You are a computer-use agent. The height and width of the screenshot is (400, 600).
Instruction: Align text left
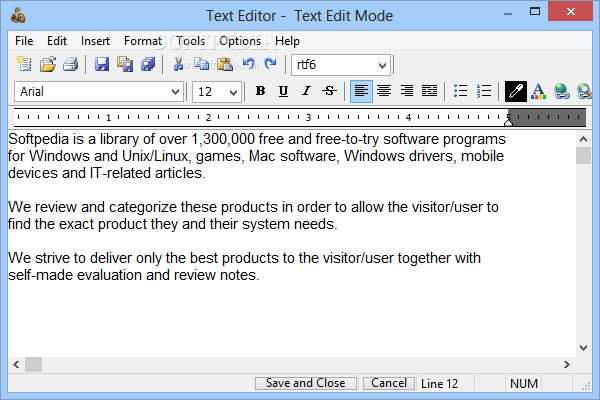coord(361,91)
